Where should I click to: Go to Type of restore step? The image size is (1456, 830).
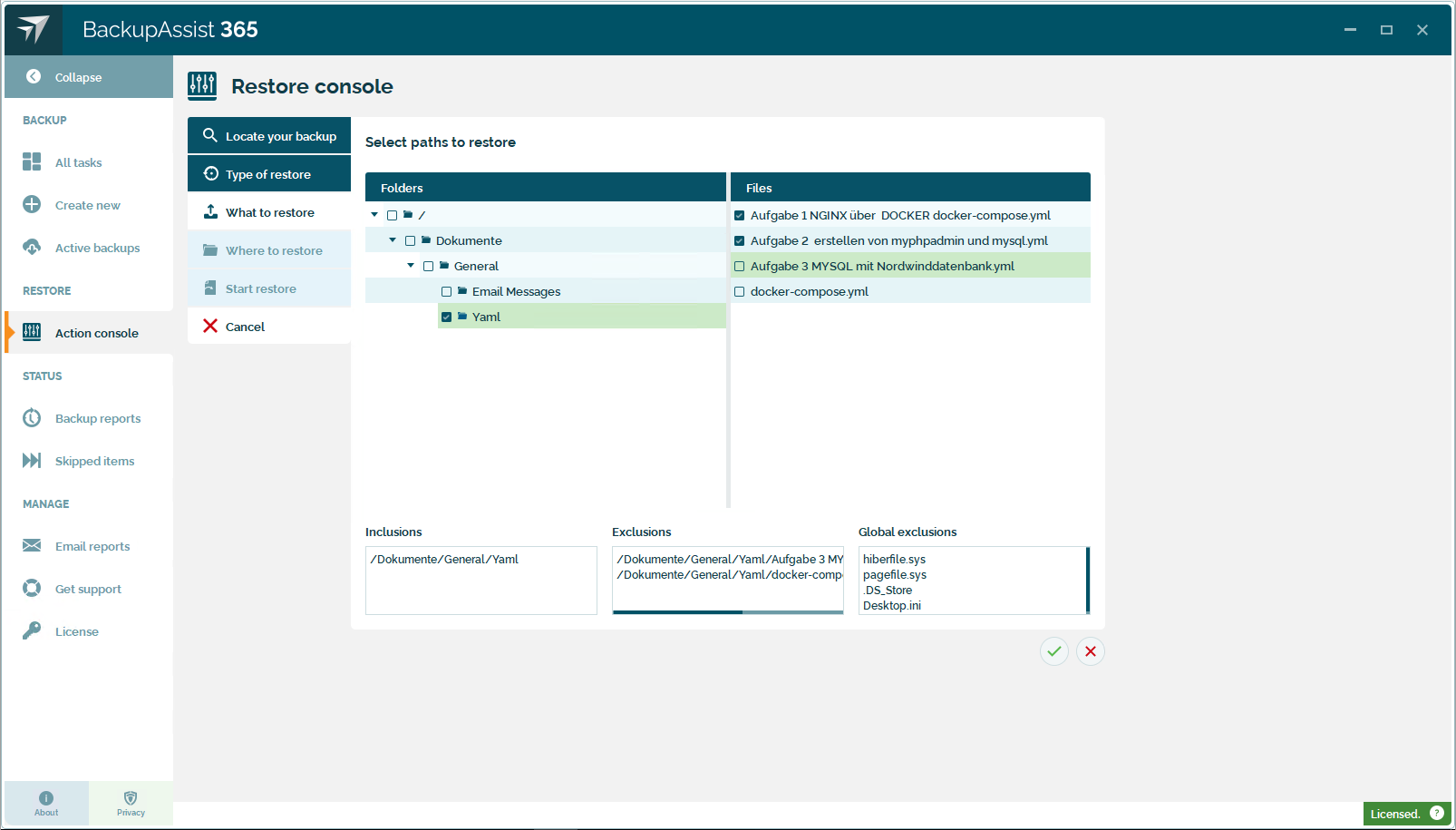[x=269, y=174]
